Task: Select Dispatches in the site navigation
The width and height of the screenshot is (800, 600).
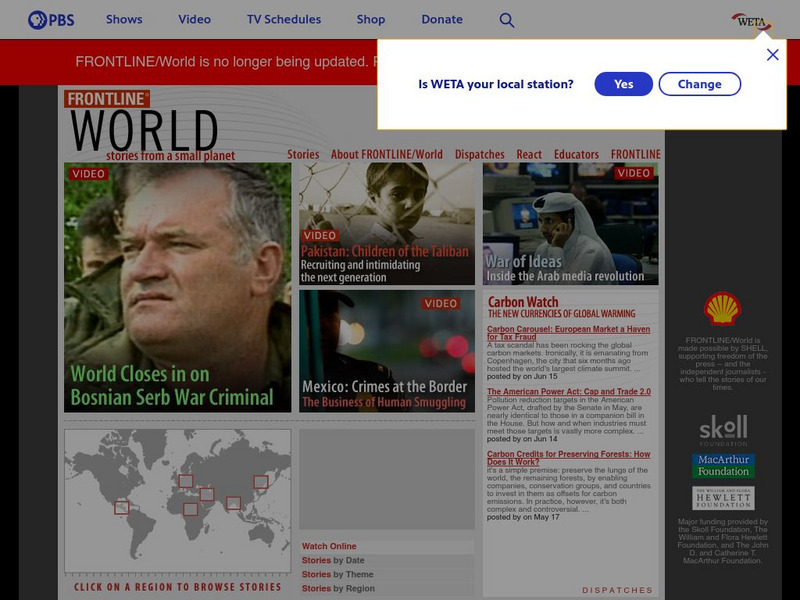Action: 479,154
